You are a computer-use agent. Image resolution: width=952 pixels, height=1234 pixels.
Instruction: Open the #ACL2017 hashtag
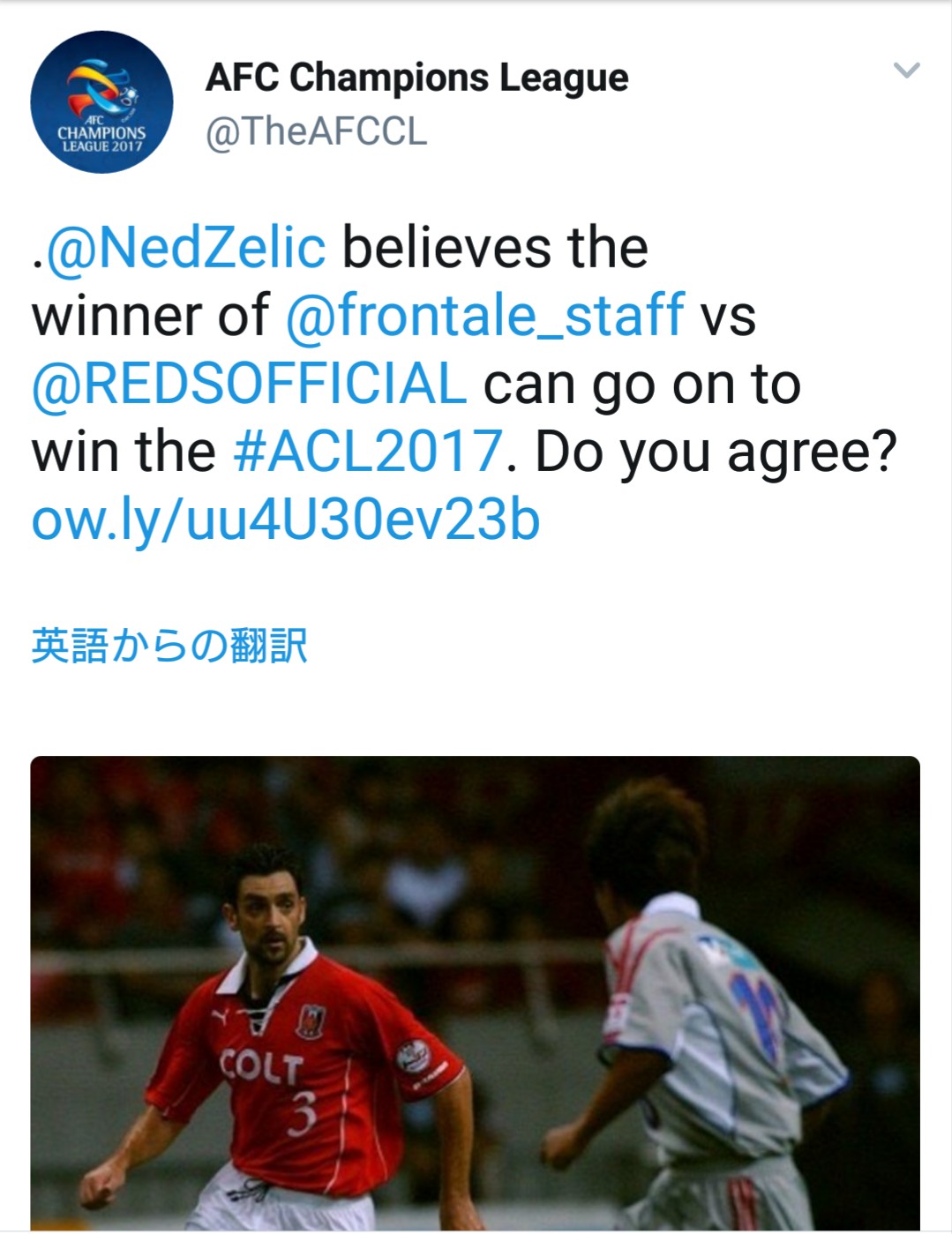[x=368, y=451]
